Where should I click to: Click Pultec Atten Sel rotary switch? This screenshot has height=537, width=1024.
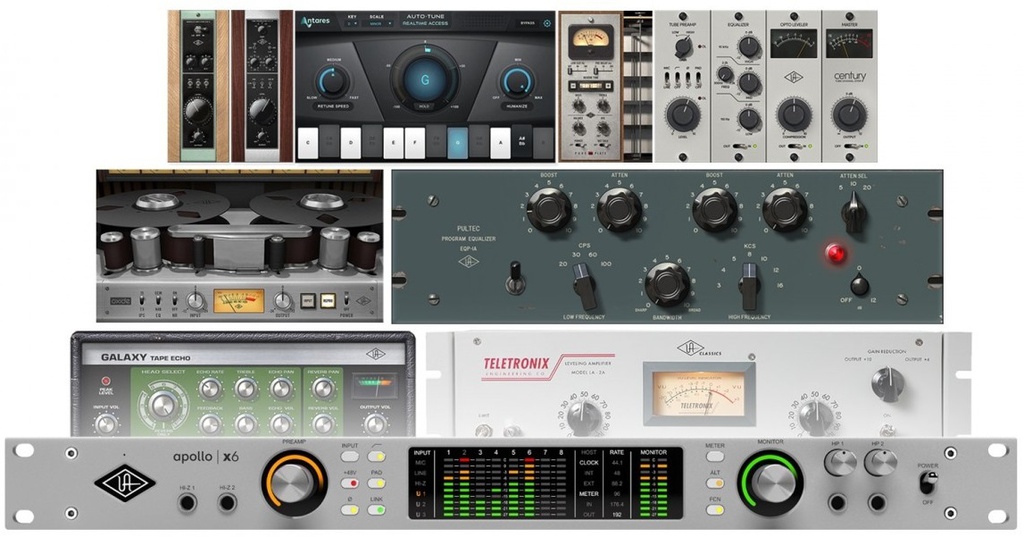click(x=856, y=213)
